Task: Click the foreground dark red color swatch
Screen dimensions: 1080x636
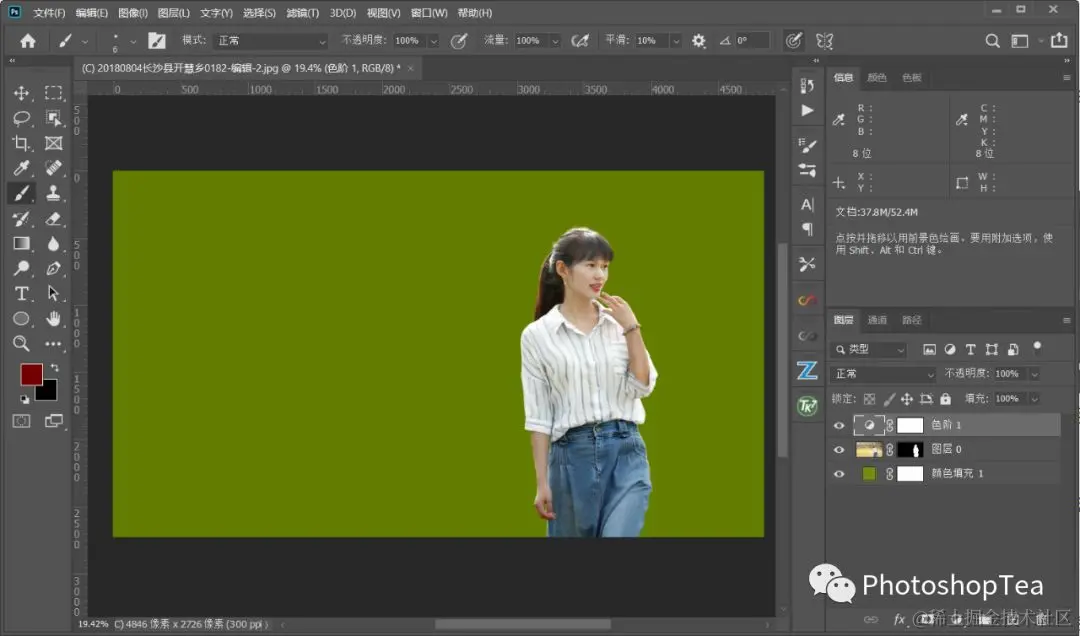Action: [30, 375]
